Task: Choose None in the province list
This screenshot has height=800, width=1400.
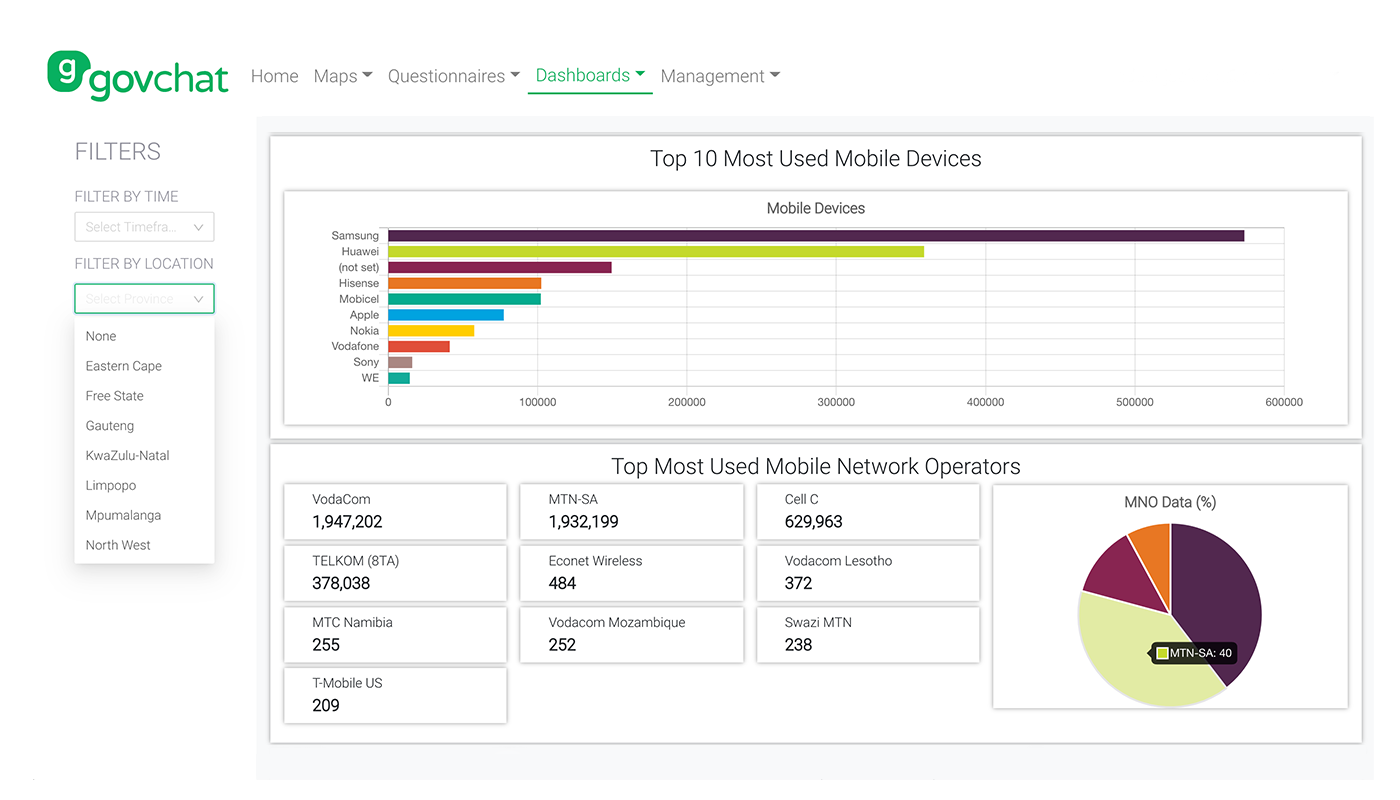Action: point(144,336)
